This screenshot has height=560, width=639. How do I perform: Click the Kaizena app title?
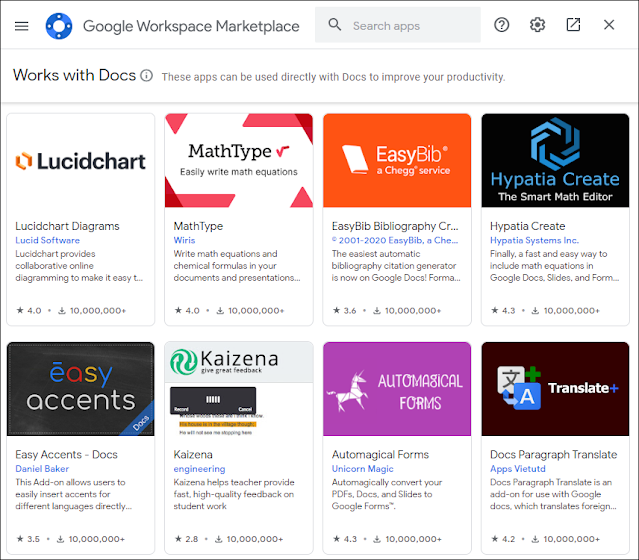193,454
